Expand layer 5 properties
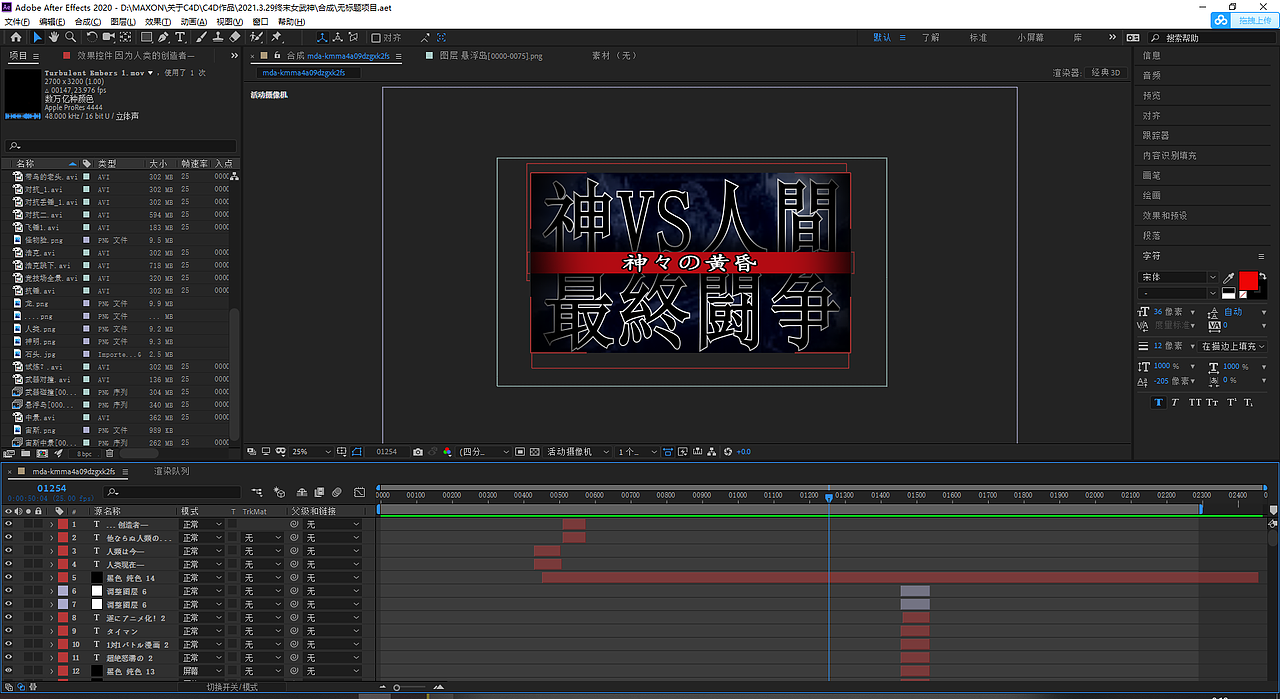Viewport: 1280px width, 699px height. click(51, 578)
